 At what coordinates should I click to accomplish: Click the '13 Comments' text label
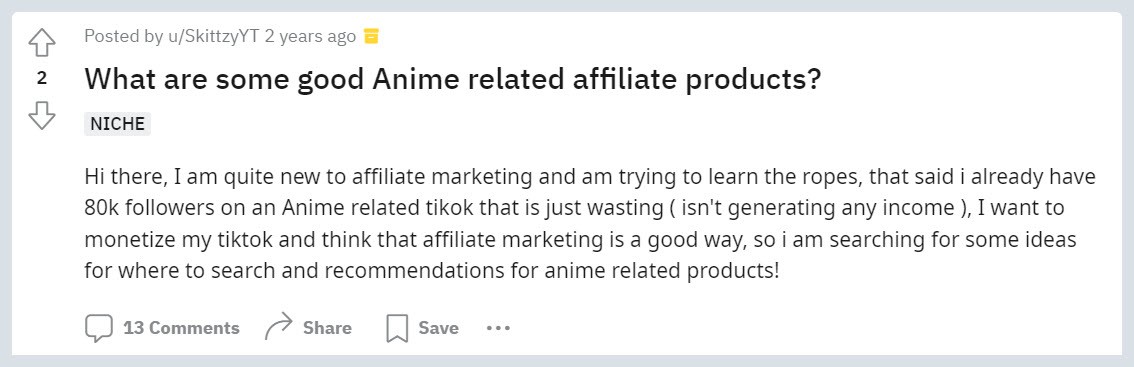(181, 328)
